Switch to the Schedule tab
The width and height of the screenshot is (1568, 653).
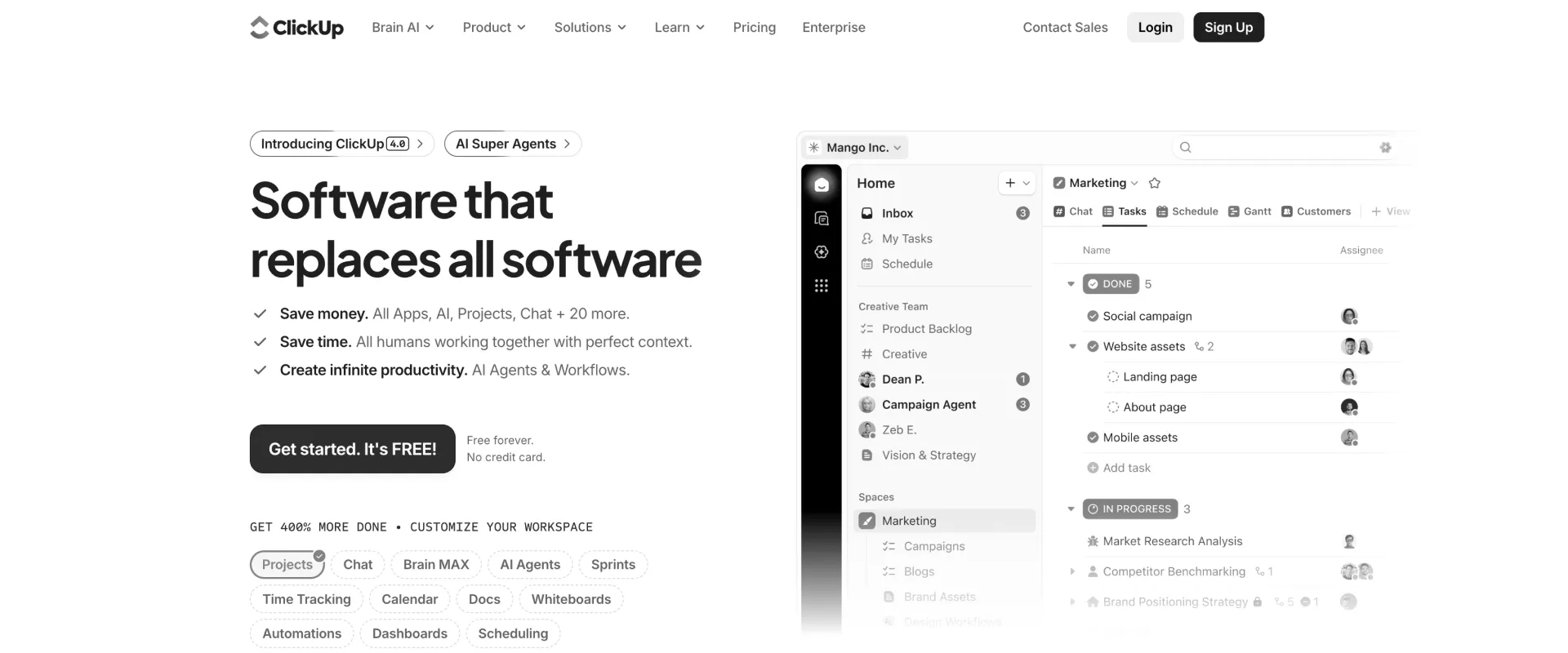tap(1187, 211)
